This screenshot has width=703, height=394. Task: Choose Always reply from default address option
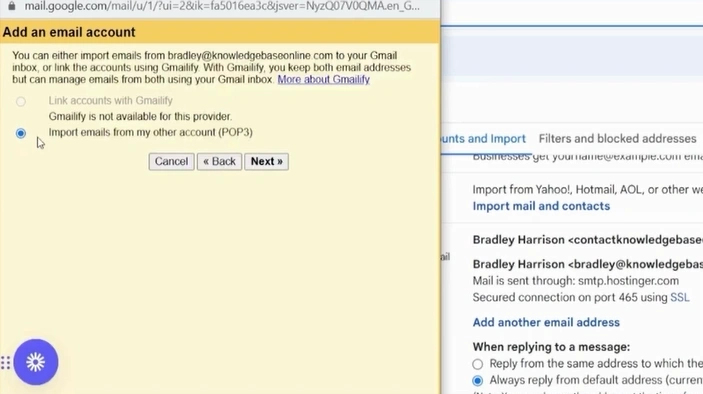(477, 381)
